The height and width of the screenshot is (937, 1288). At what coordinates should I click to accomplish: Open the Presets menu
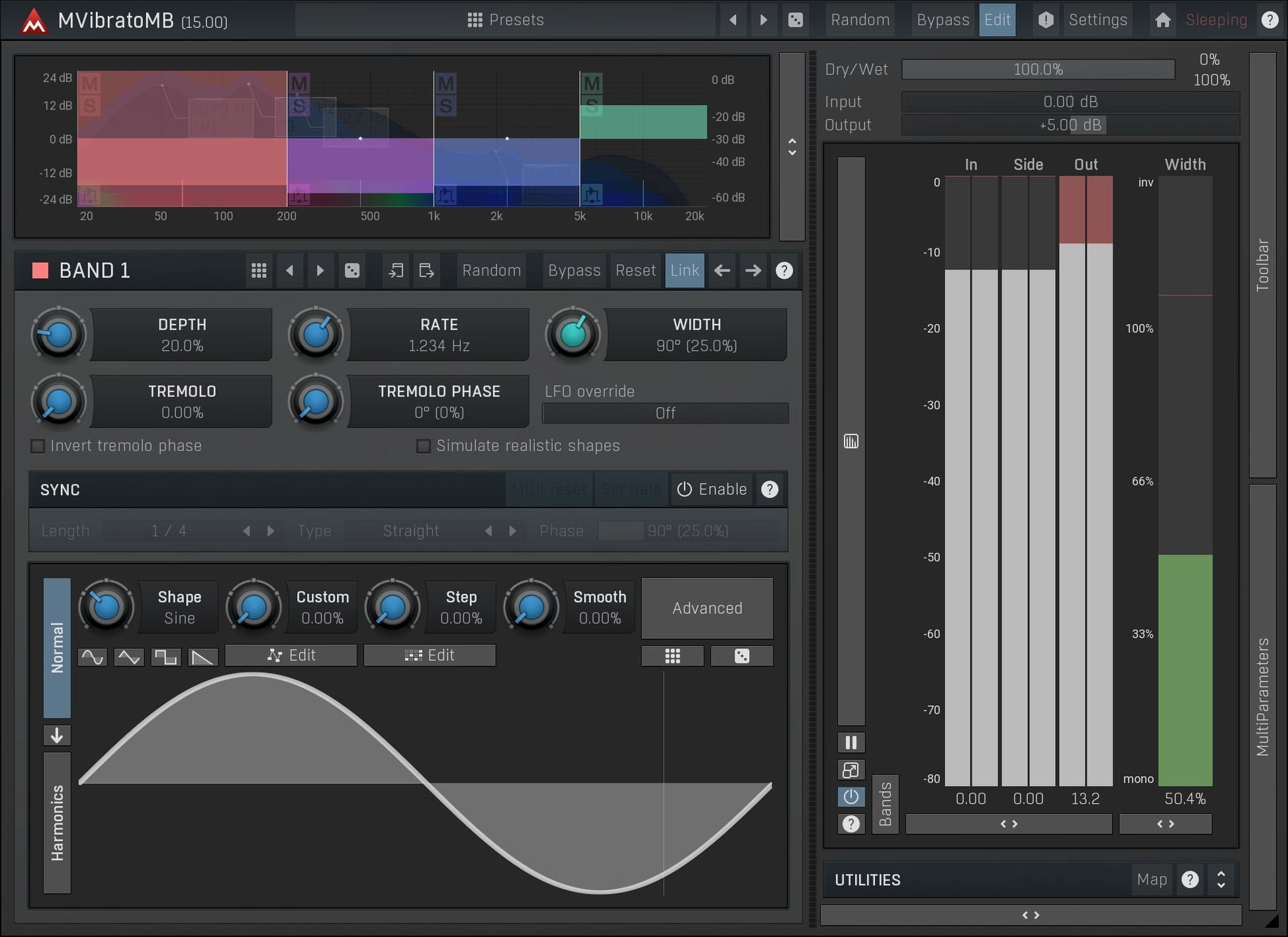tap(506, 20)
